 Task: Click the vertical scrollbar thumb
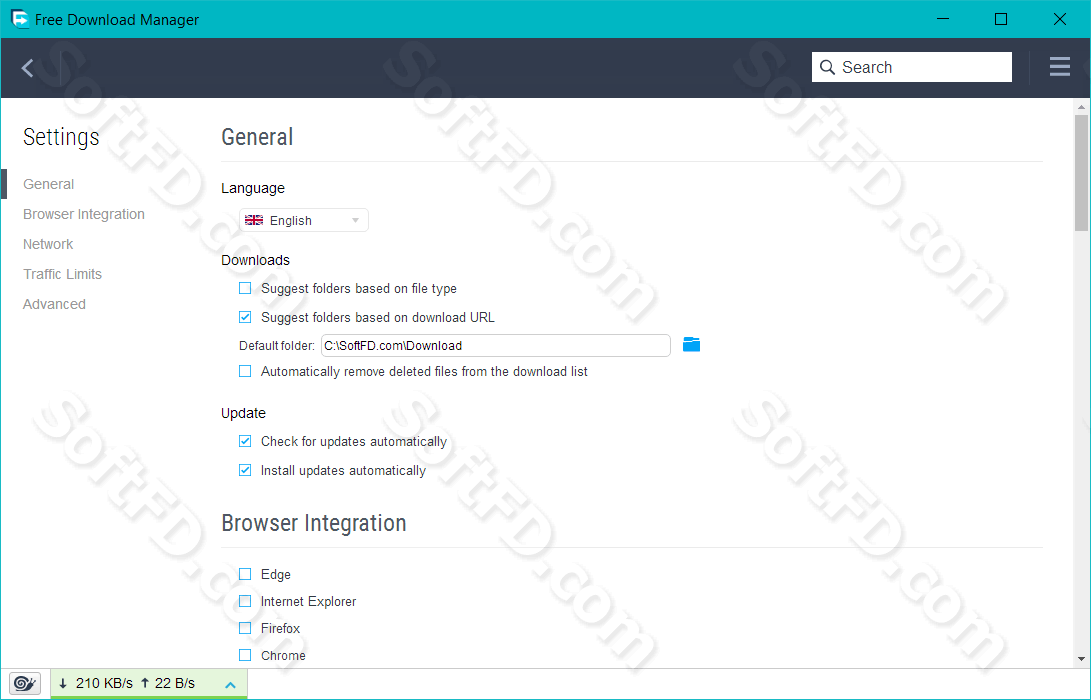tap(1081, 173)
